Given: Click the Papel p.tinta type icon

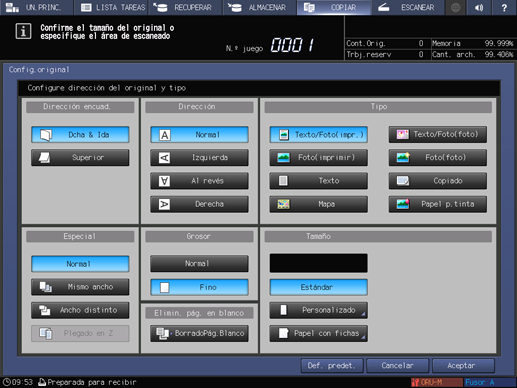Looking at the screenshot, I should click(x=403, y=204).
